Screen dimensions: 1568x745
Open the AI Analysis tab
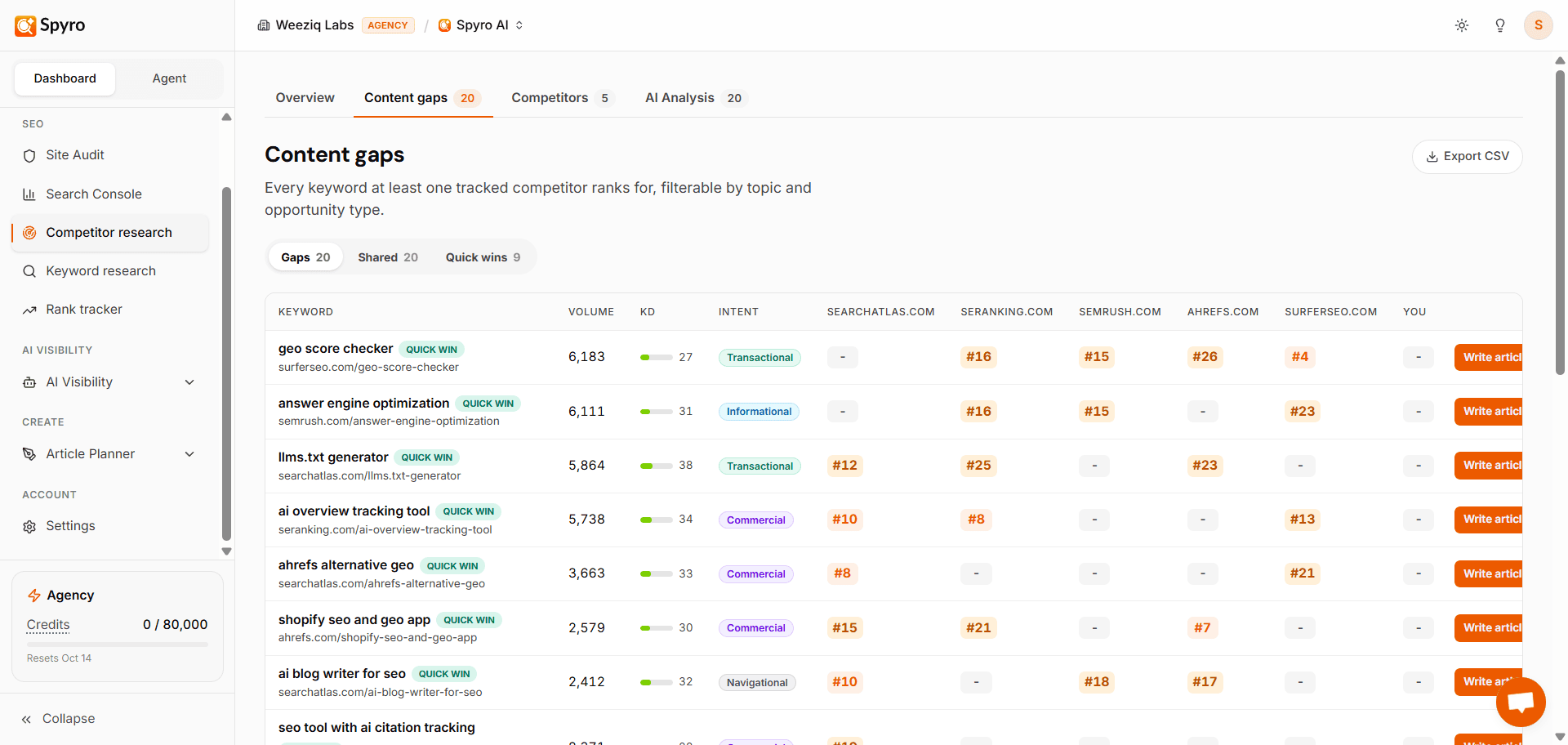[x=695, y=98]
